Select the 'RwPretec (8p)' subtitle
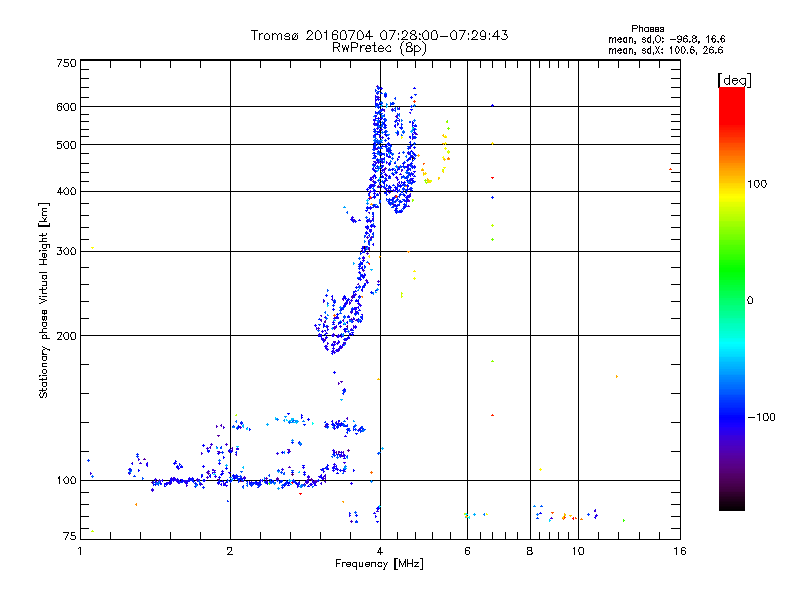Screen dimensions: 800x600 (379, 48)
